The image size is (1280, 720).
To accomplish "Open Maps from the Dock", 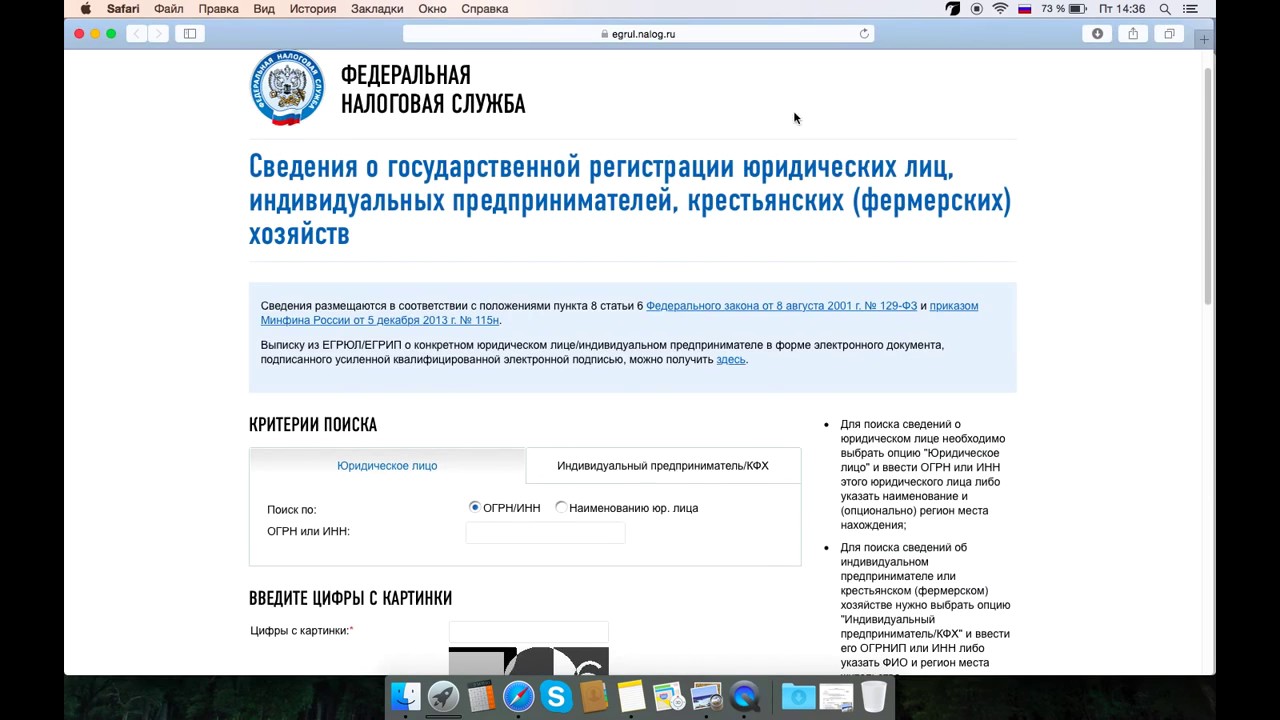I will pyautogui.click(x=668, y=697).
